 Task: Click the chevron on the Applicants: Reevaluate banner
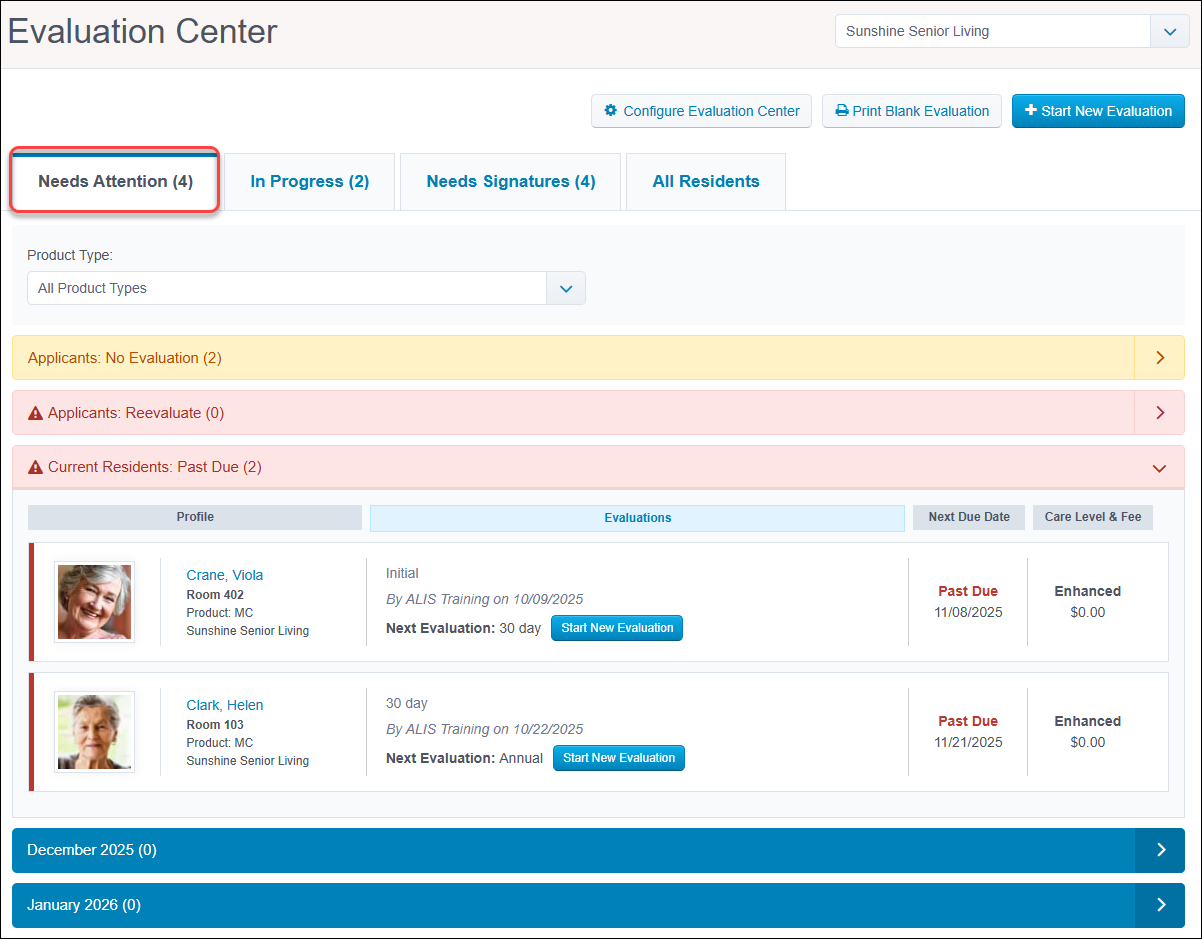pos(1159,412)
